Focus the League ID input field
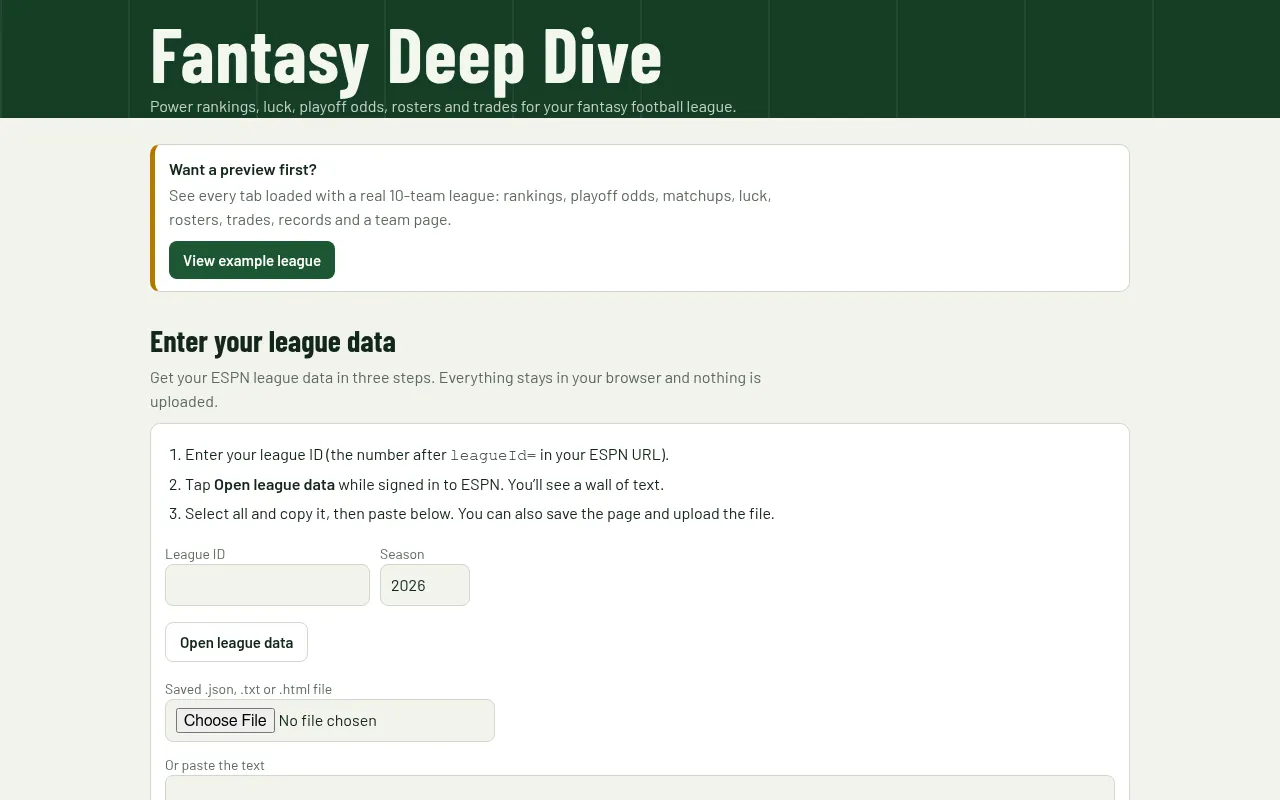 click(267, 585)
